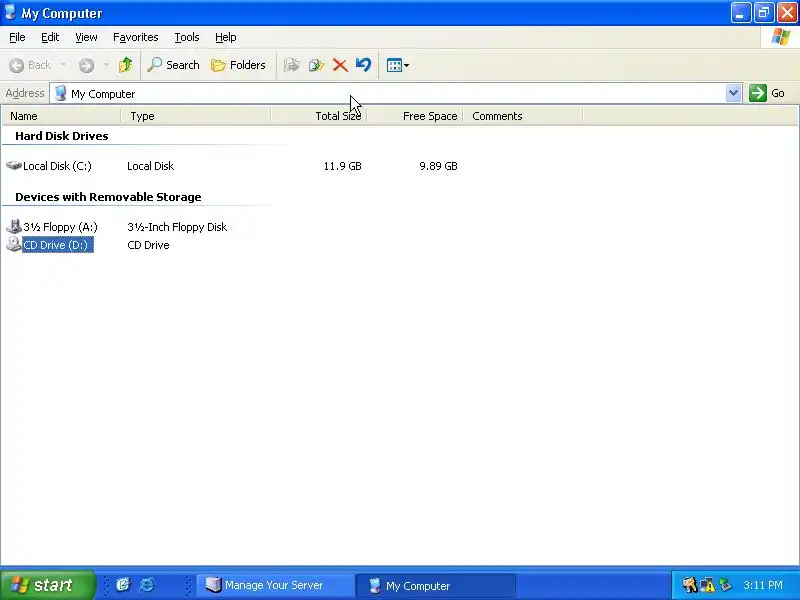The width and height of the screenshot is (800, 600).
Task: Open the Back history dropdown arrow
Action: 63,65
